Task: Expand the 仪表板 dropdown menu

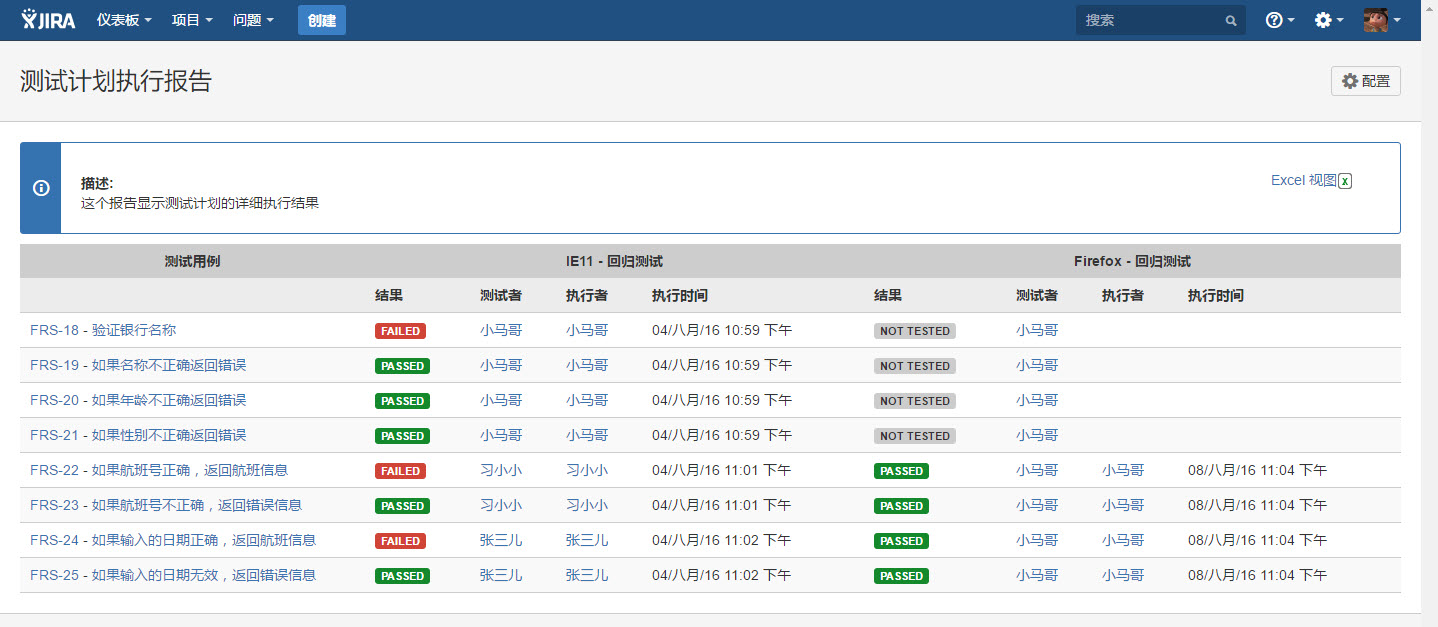Action: (124, 20)
